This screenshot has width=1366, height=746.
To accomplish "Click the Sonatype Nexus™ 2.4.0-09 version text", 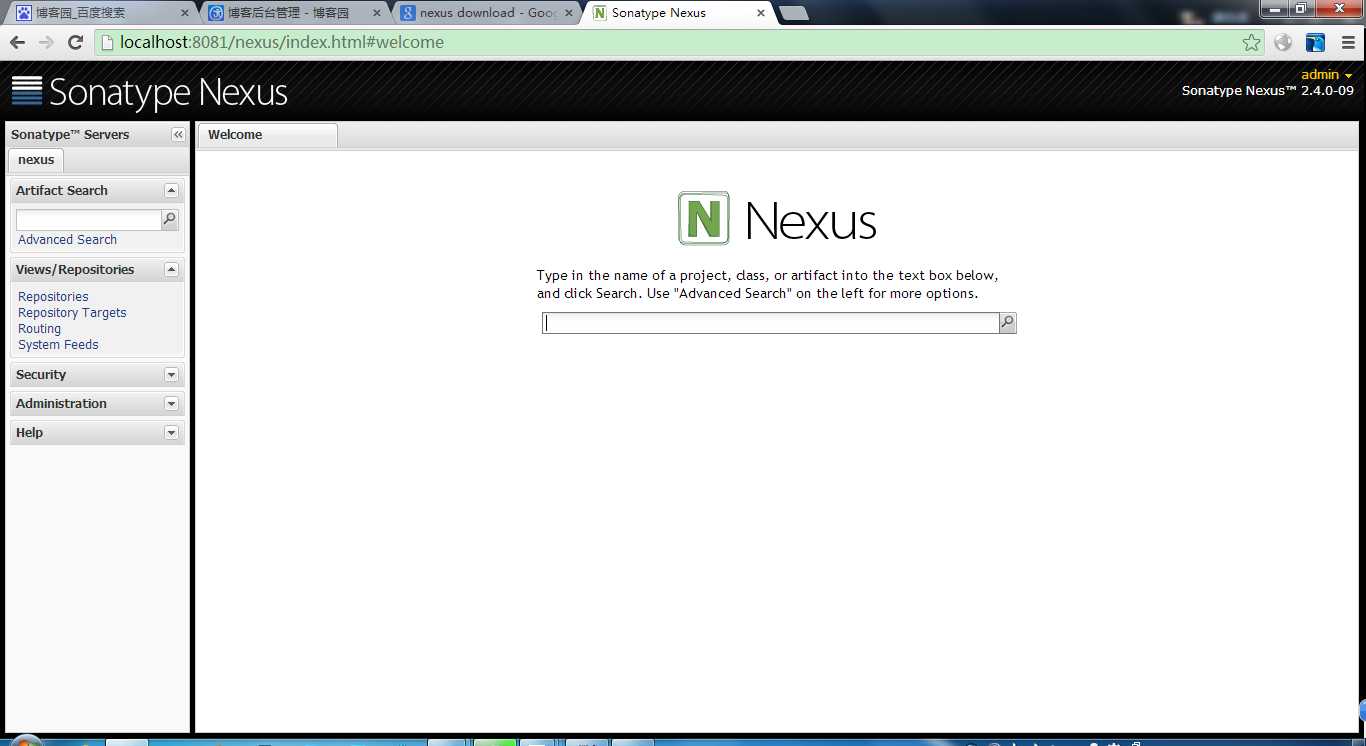I will (1267, 91).
